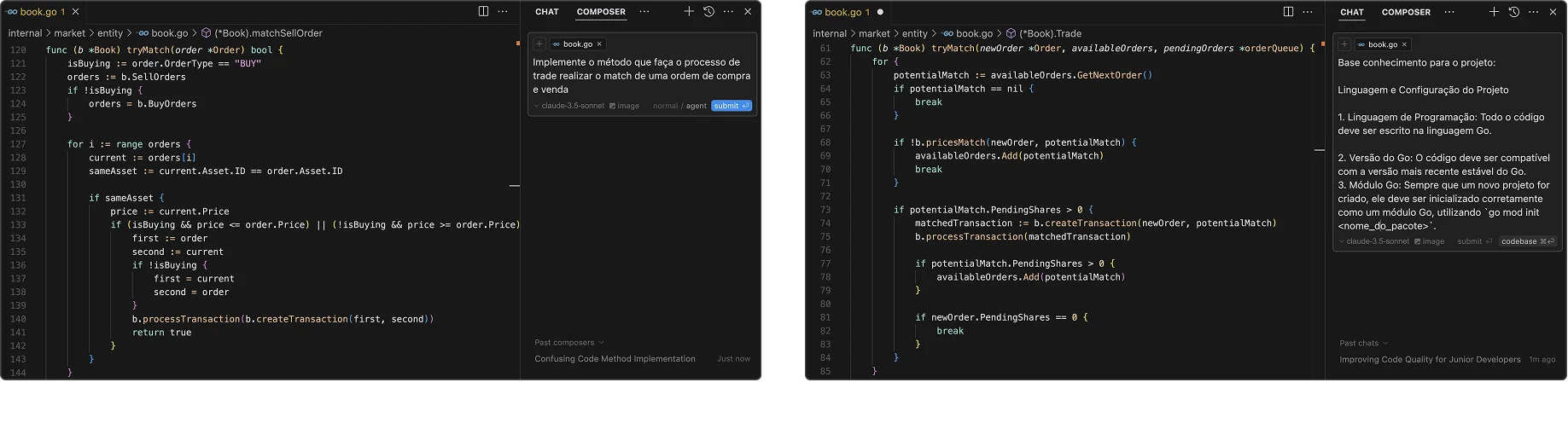Open more options next to history, left window

click(x=728, y=12)
